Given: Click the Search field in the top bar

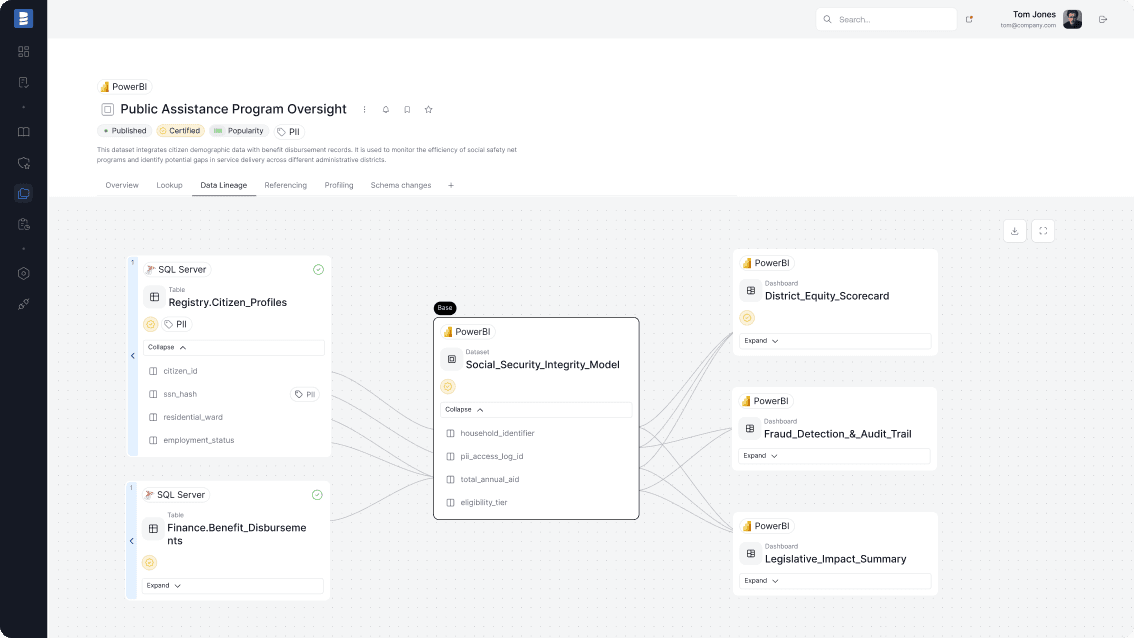Looking at the screenshot, I should click(886, 19).
